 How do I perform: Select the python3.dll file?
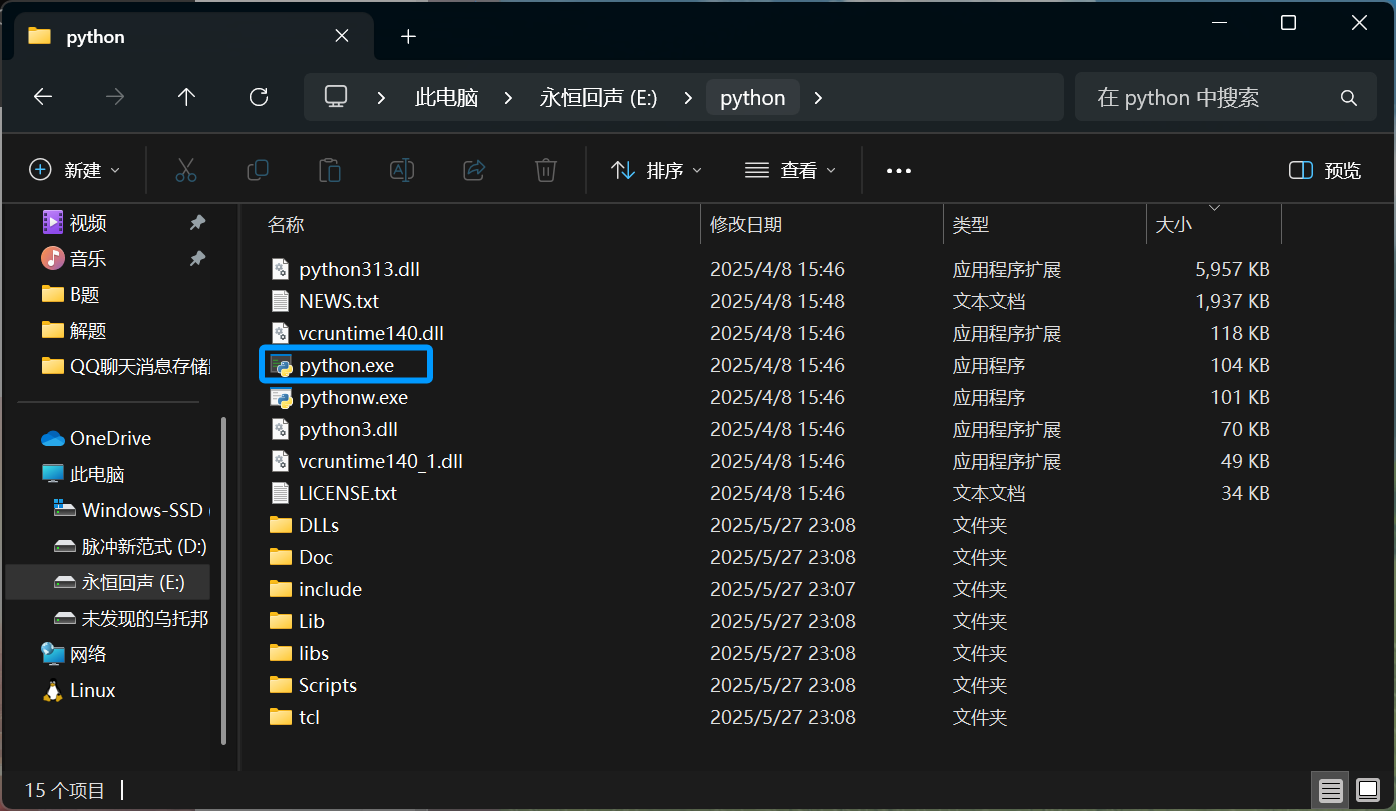click(348, 430)
